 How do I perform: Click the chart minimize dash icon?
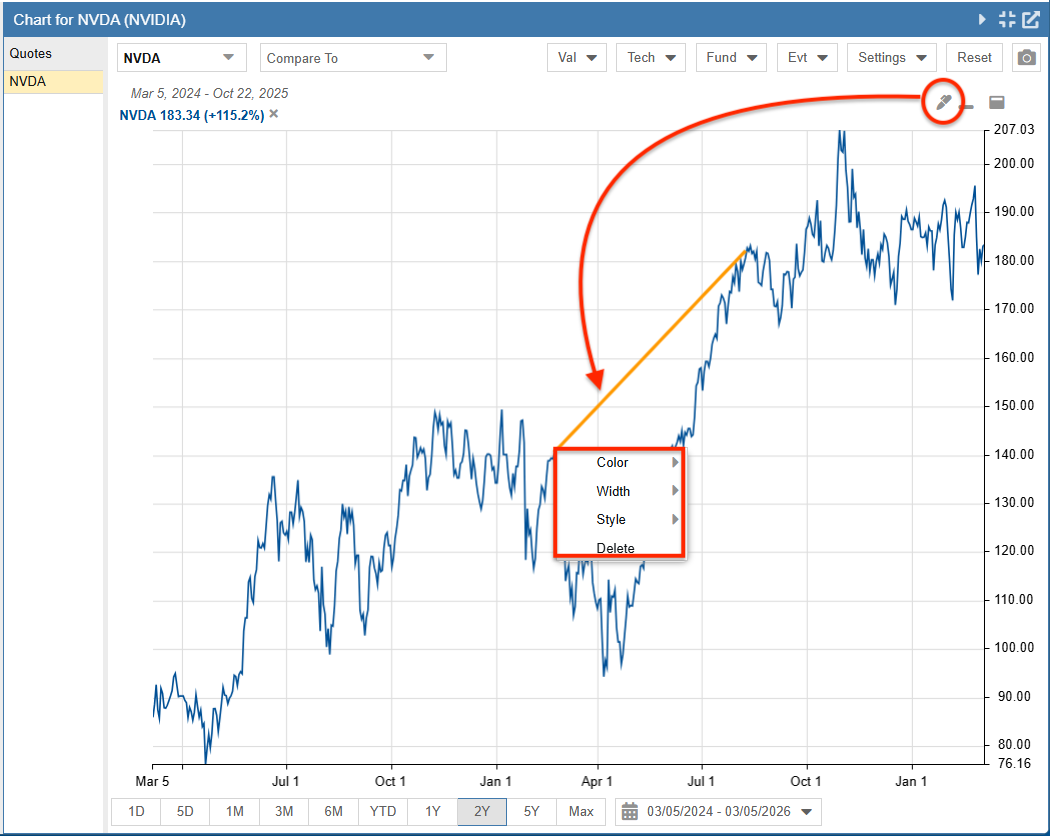966,107
